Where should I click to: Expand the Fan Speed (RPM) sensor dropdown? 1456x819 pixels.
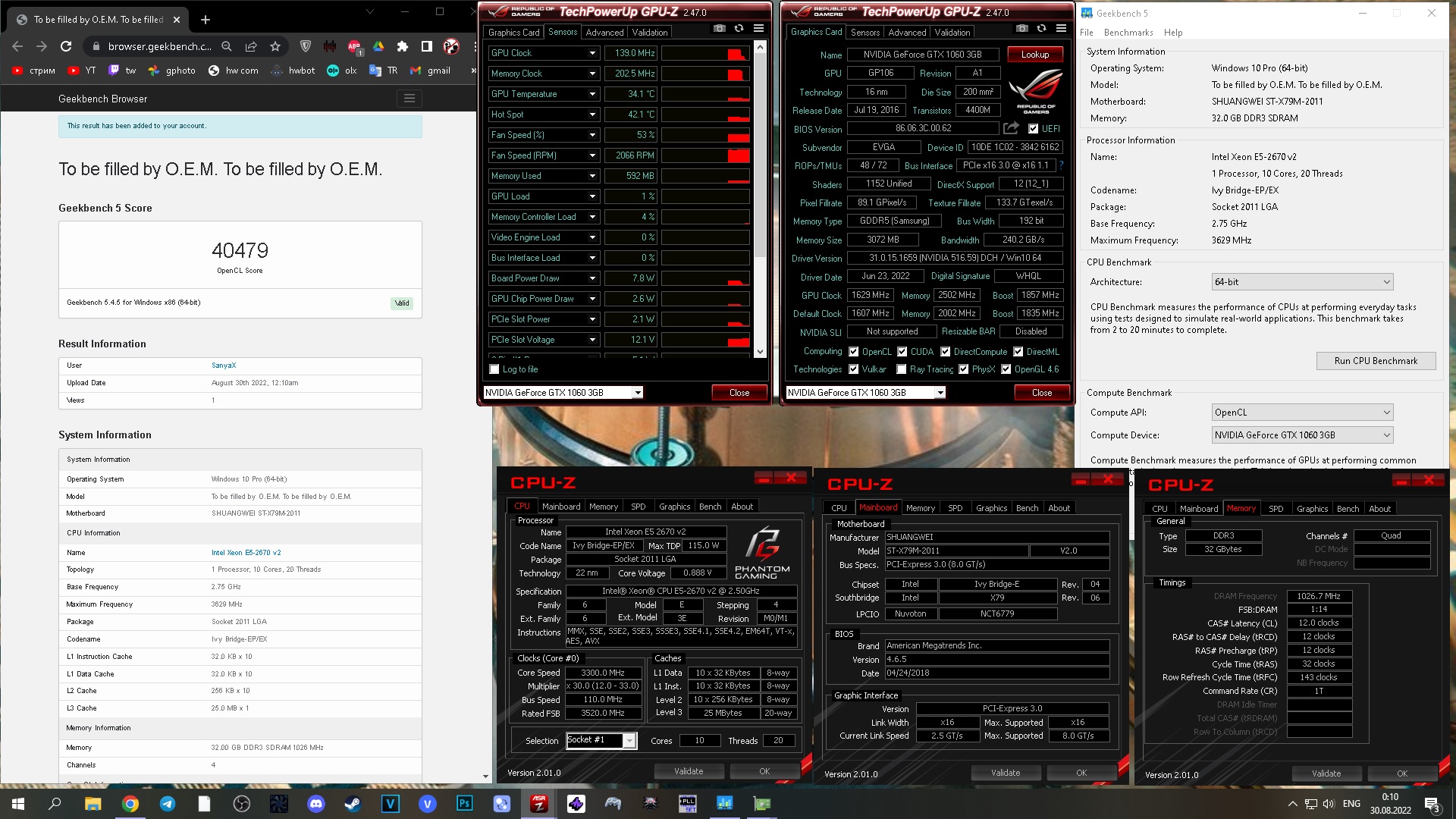point(592,155)
